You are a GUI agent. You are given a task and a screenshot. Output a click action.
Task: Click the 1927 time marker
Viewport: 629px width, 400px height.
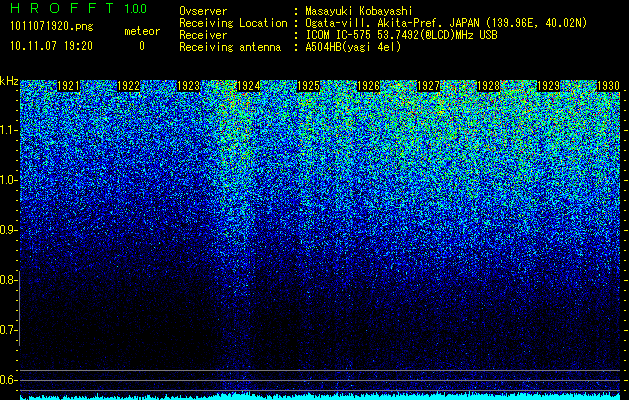click(428, 86)
